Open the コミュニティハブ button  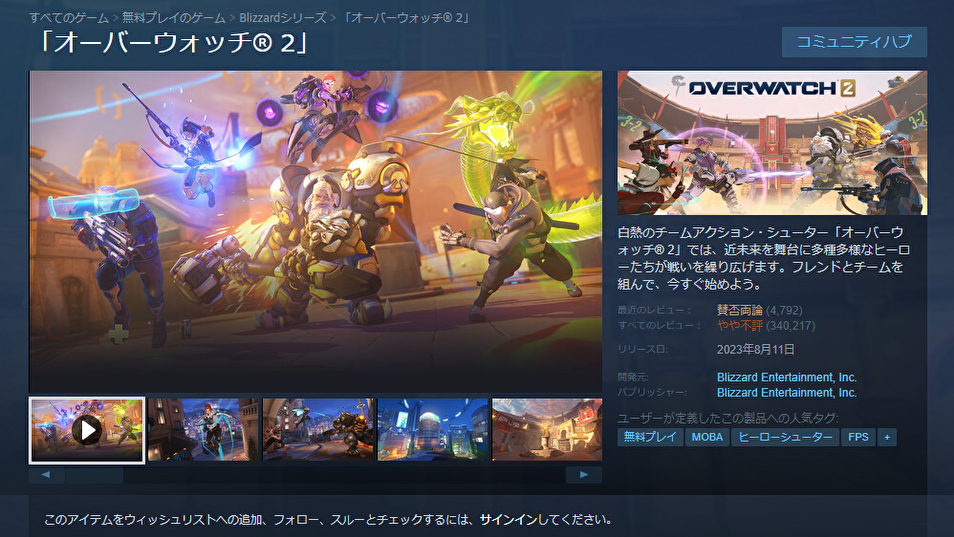[854, 42]
